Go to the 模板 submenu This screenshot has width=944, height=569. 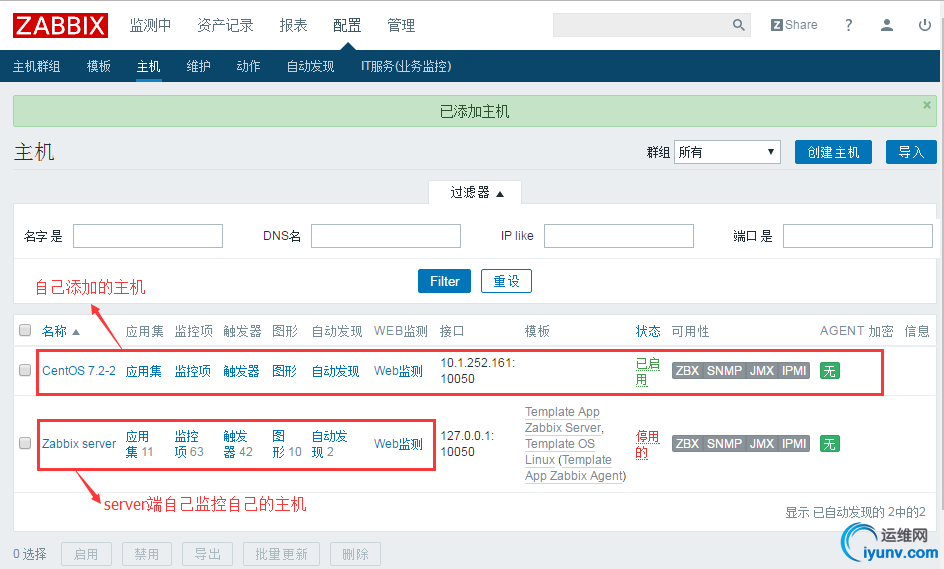coord(99,66)
